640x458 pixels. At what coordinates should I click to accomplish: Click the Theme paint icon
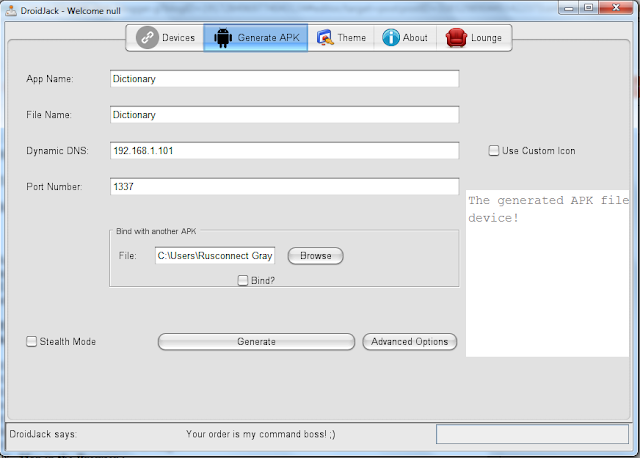coord(325,38)
